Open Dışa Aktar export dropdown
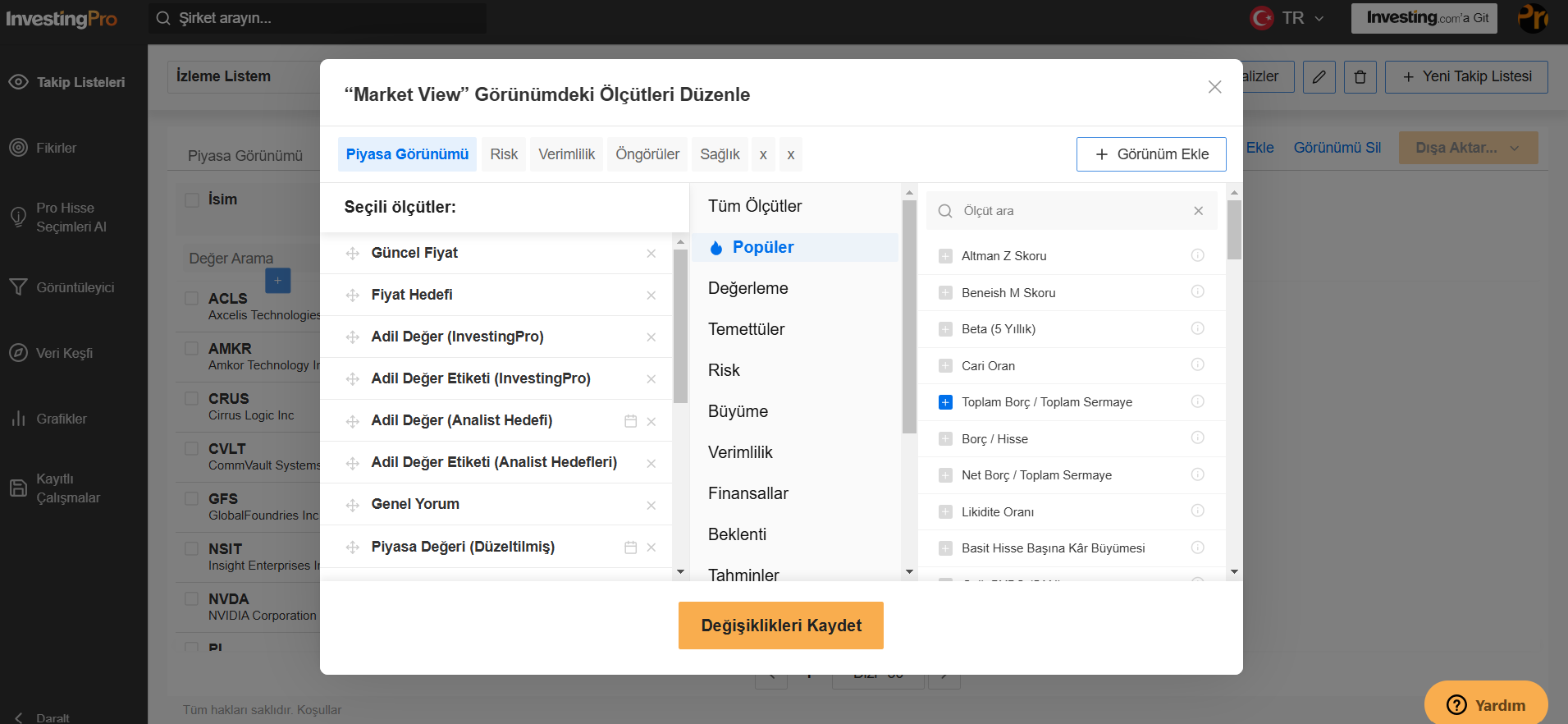This screenshot has height=724, width=1568. (x=1468, y=148)
